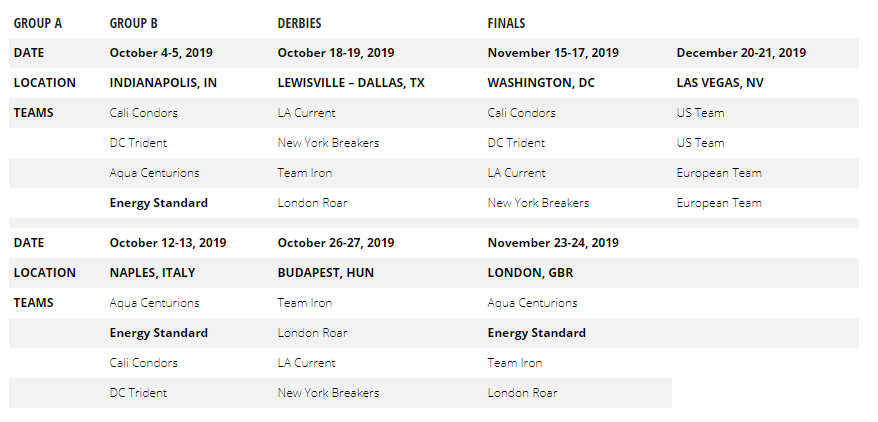The width and height of the screenshot is (878, 422).
Task: Click WASHINGTON, DC location cell
Action: [x=541, y=83]
